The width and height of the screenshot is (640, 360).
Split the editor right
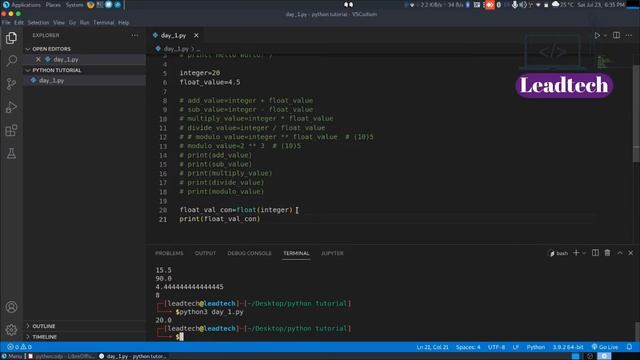click(616, 36)
